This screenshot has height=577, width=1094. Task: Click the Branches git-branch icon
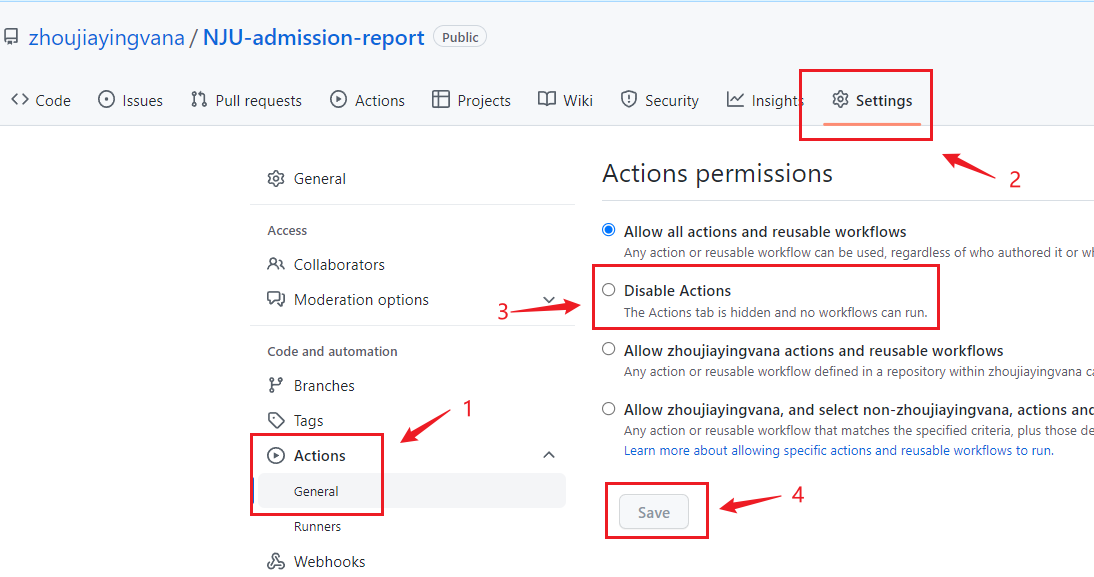[276, 385]
